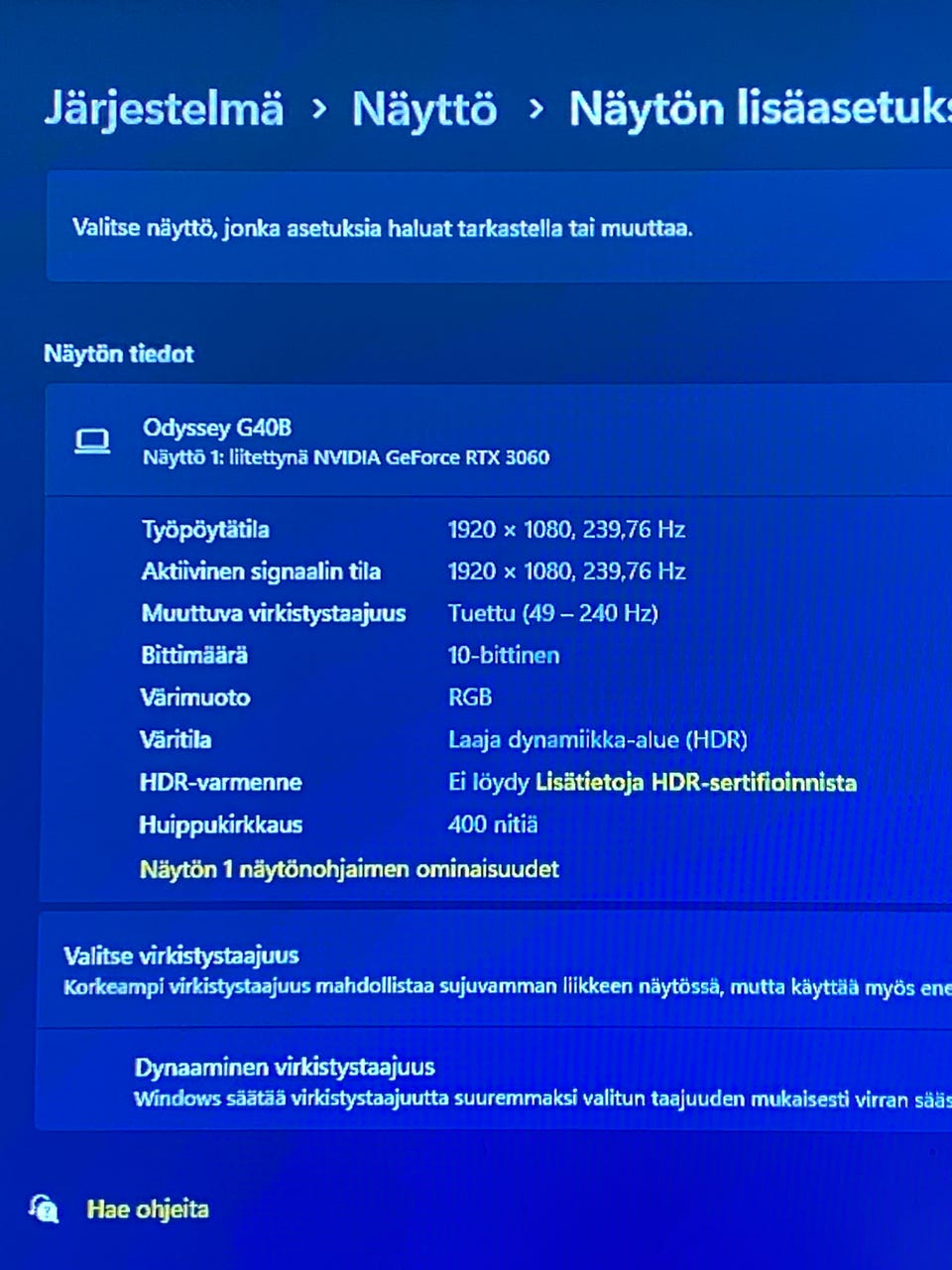Click the Värimuoto label

195,698
